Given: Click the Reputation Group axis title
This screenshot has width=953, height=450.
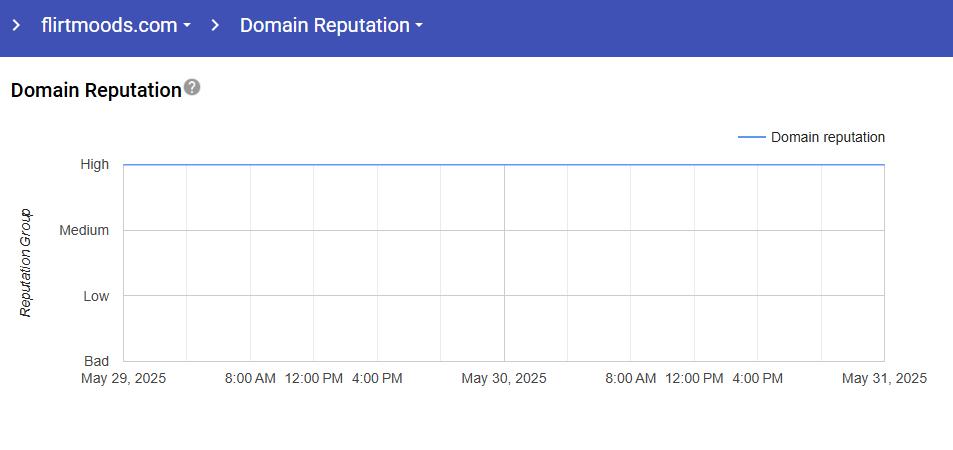Looking at the screenshot, I should 27,263.
